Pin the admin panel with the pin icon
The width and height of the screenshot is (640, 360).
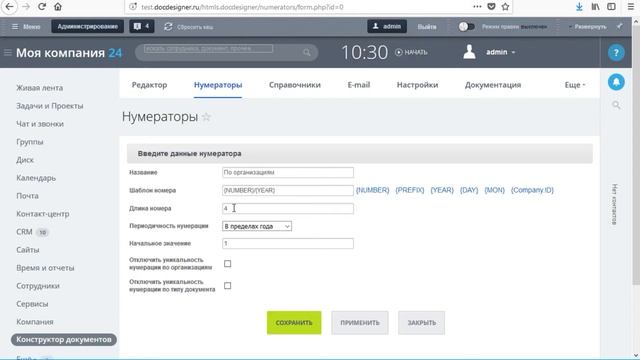click(x=620, y=26)
